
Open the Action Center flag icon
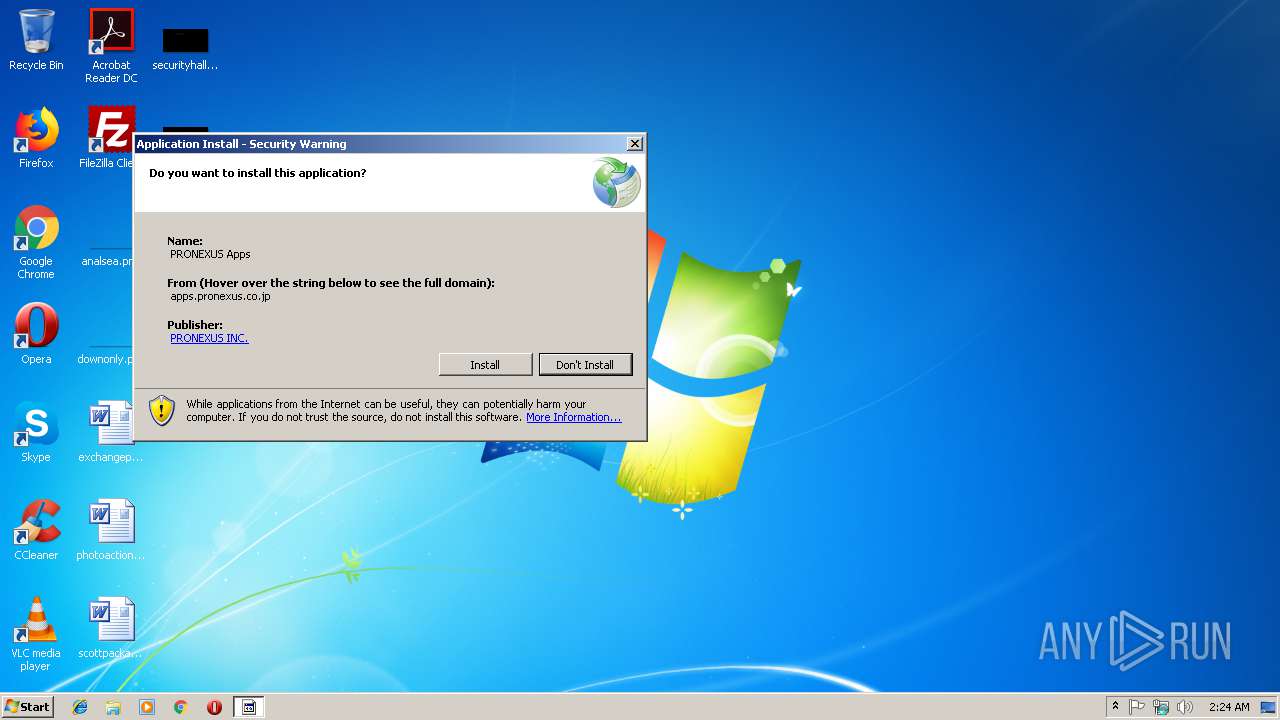[1137, 707]
